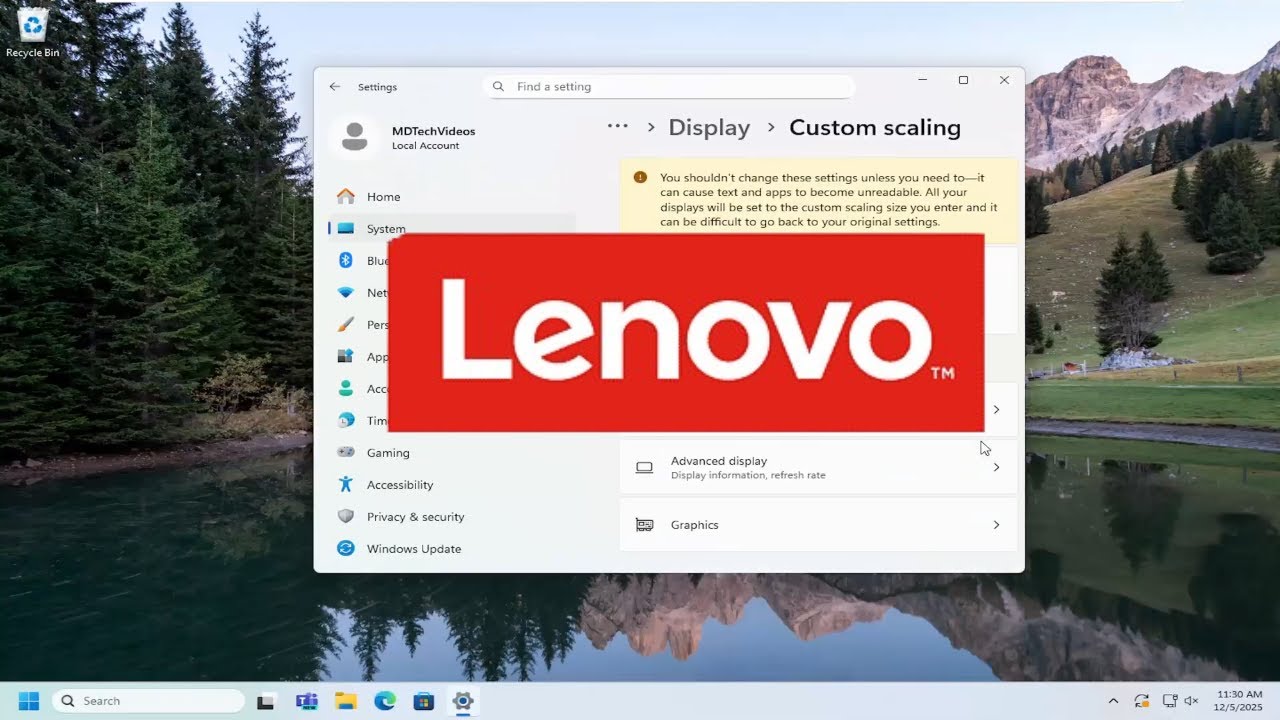This screenshot has width=1280, height=720.
Task: Click the Advanced display monitor icon
Action: pos(645,467)
